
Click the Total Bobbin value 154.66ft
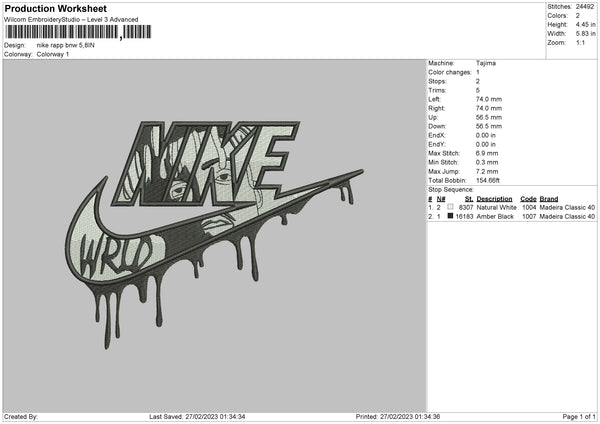(488, 180)
